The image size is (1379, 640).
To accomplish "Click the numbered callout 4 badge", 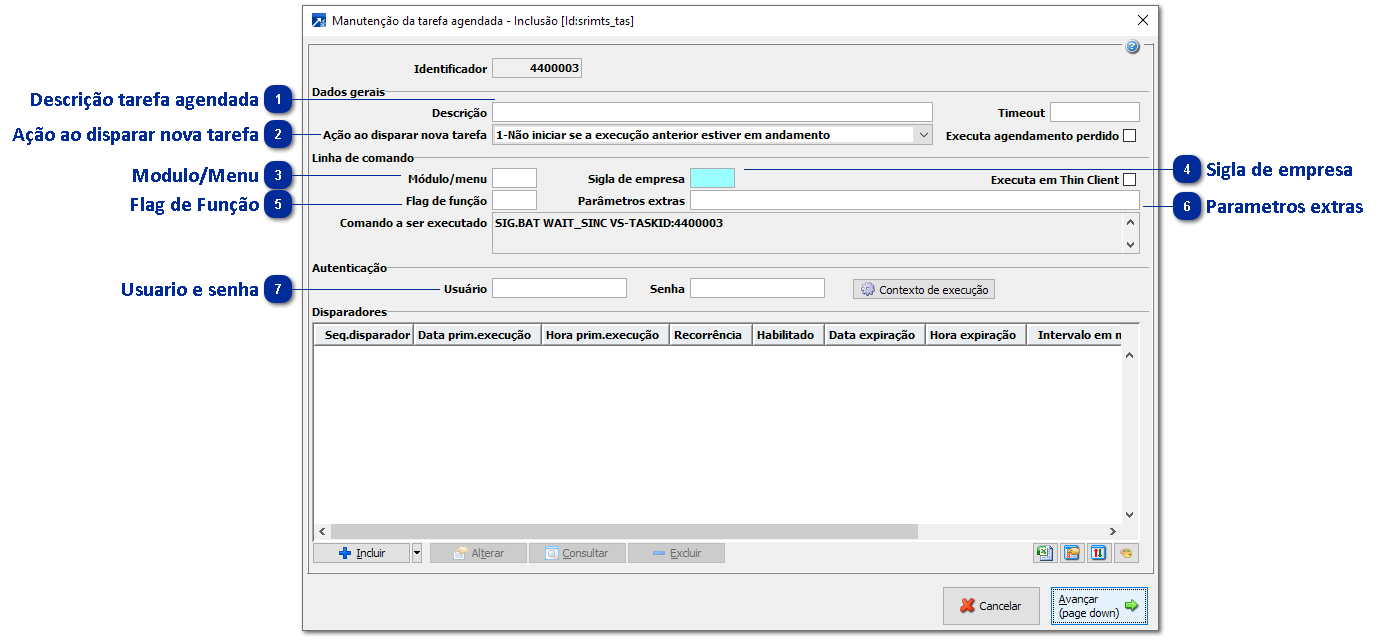I will tap(1186, 170).
